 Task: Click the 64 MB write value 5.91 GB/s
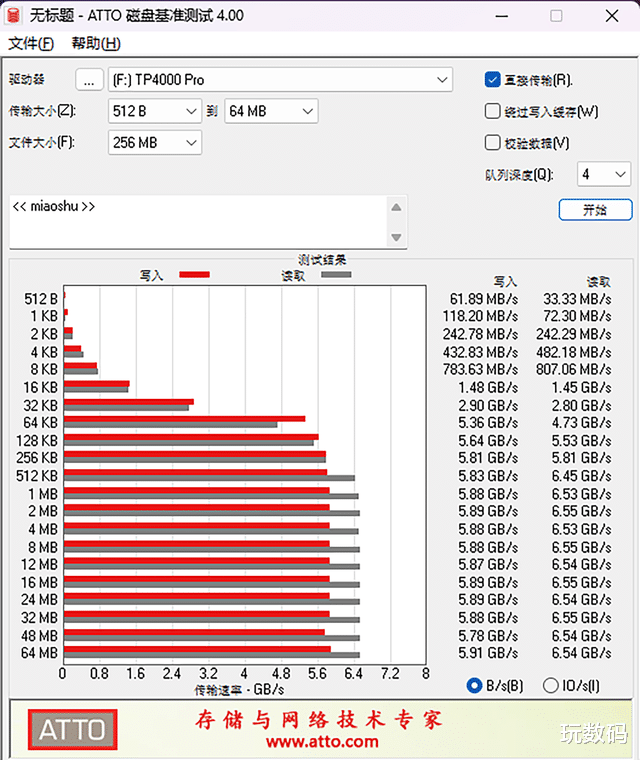pyautogui.click(x=488, y=653)
